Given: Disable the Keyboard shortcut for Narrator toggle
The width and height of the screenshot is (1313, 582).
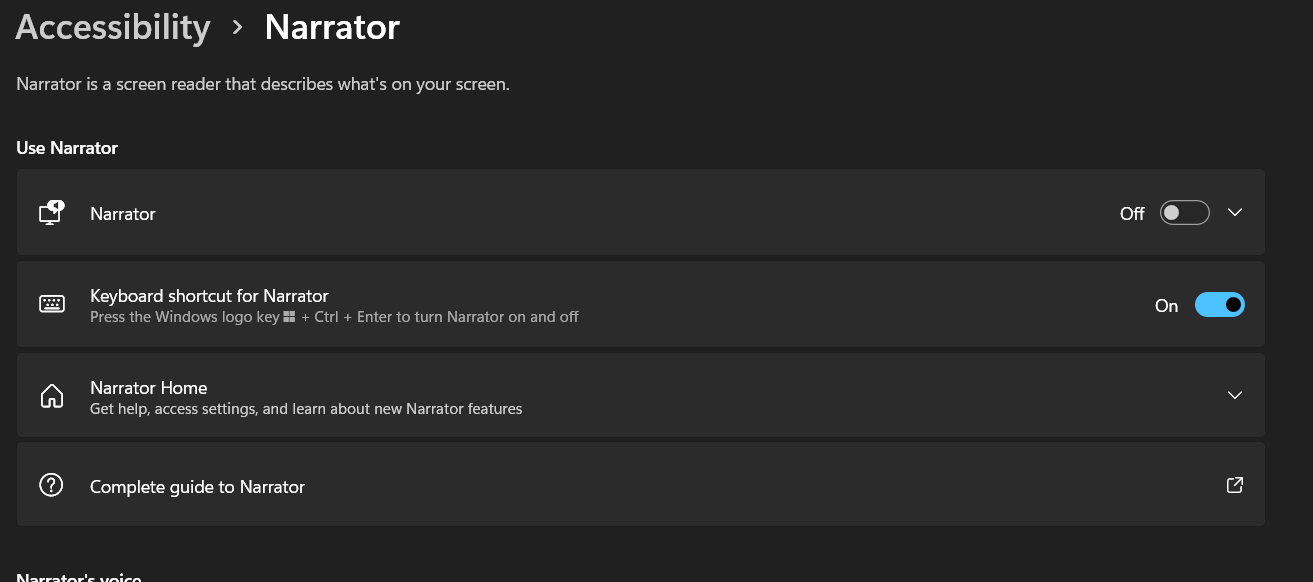Looking at the screenshot, I should 1220,304.
